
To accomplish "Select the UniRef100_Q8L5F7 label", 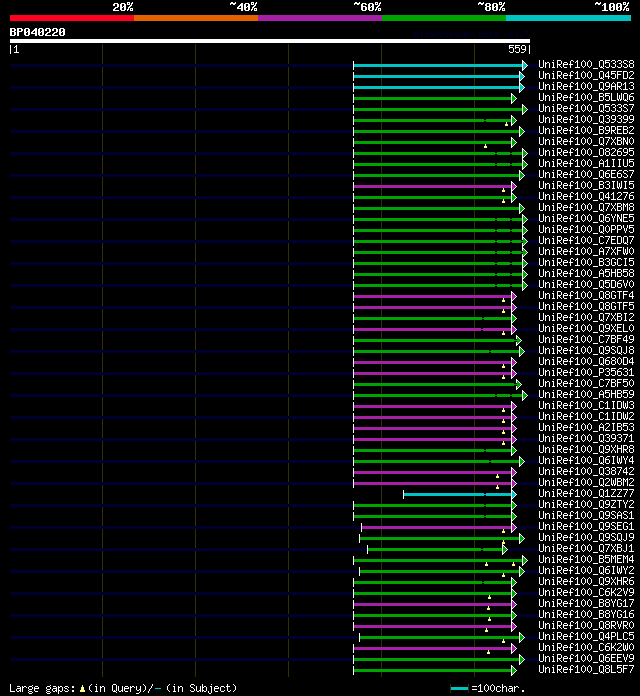I will tap(586, 670).
